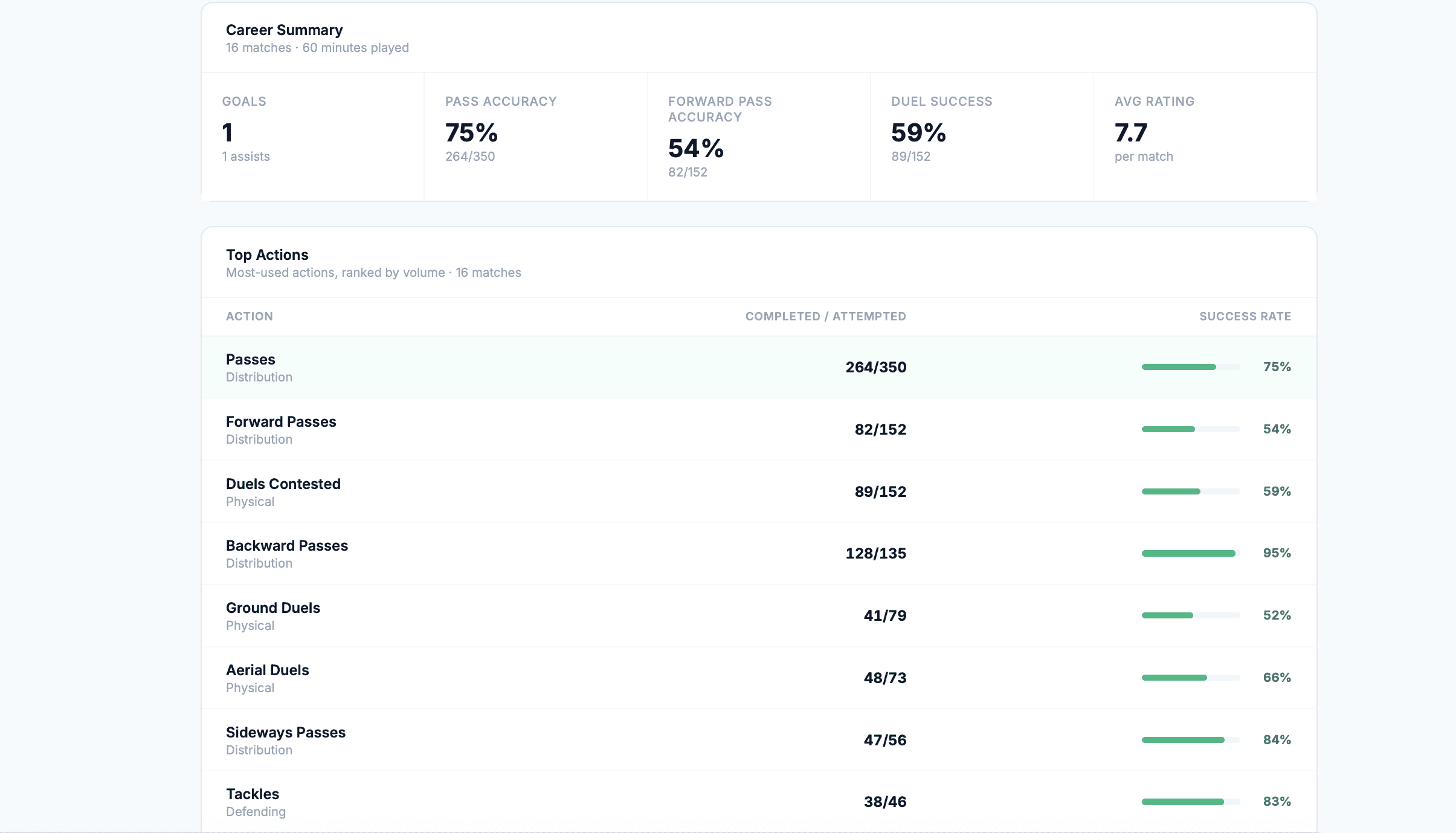1456x833 pixels.
Task: Click 82/152 in Forward Passes row
Action: click(x=880, y=430)
